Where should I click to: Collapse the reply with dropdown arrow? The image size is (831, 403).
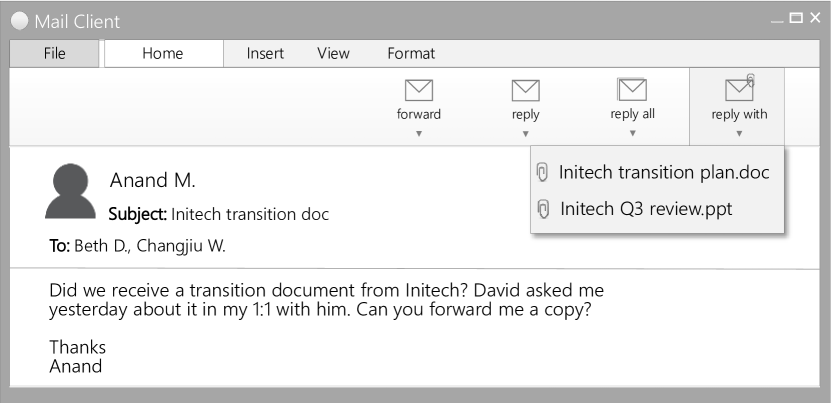click(739, 133)
